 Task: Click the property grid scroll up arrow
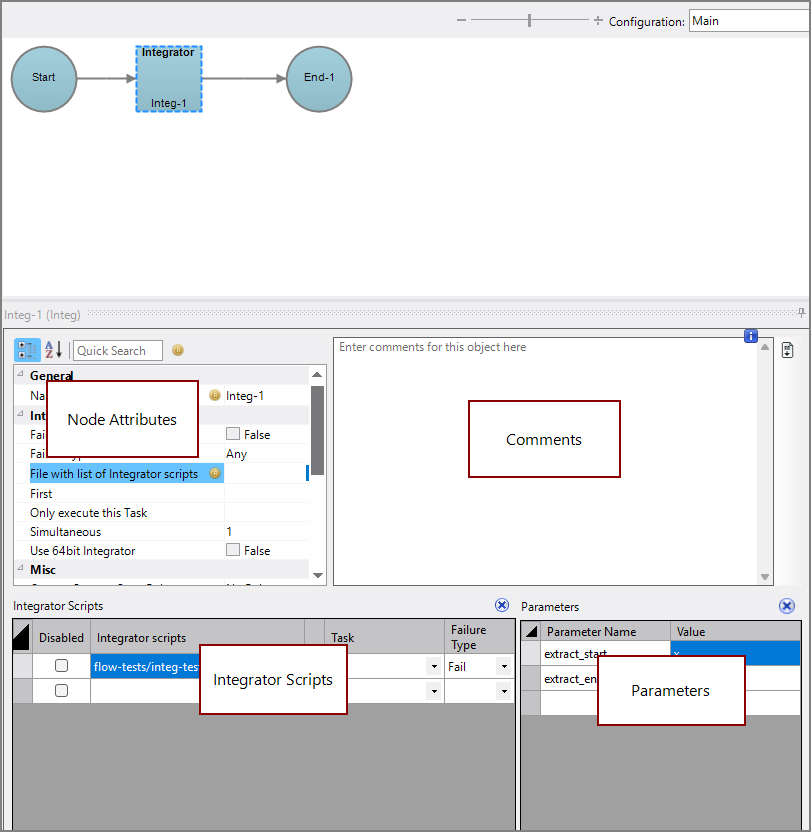tap(317, 375)
